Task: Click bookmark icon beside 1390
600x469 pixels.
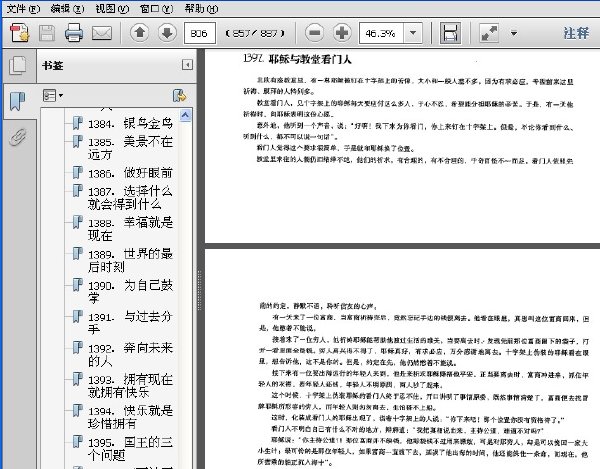Action: [x=78, y=285]
